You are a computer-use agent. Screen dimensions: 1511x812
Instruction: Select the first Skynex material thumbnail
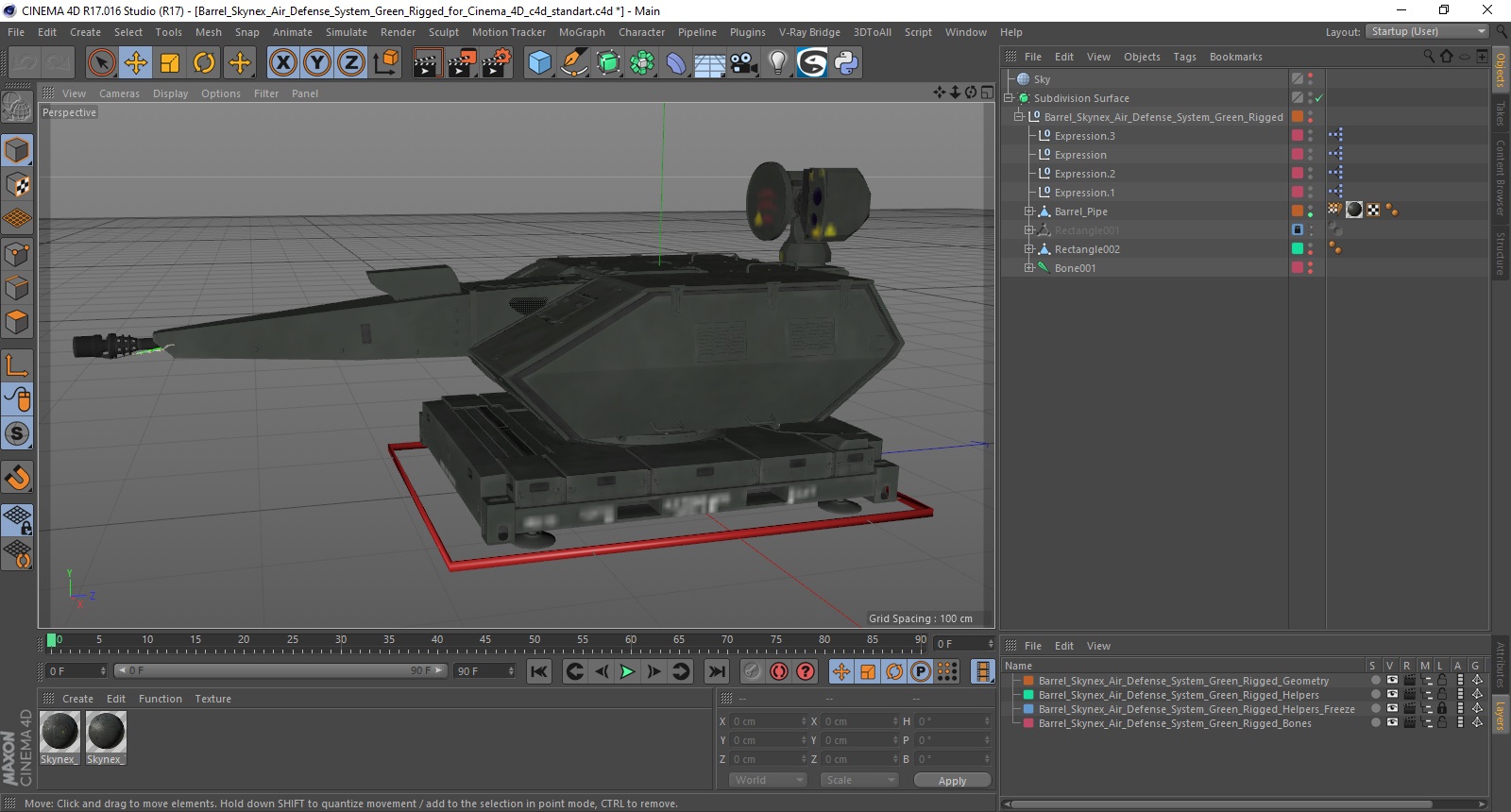(59, 732)
